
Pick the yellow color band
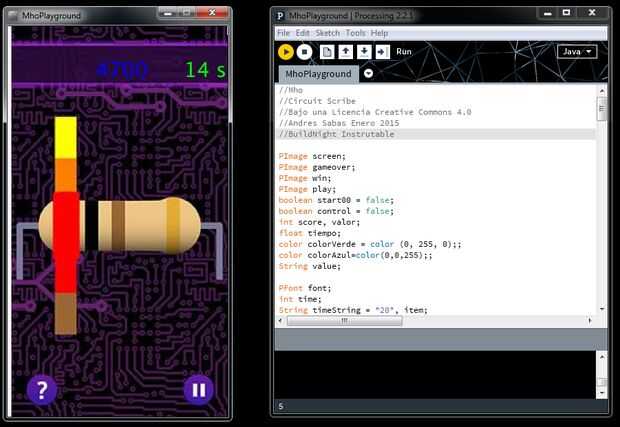pyautogui.click(x=66, y=138)
